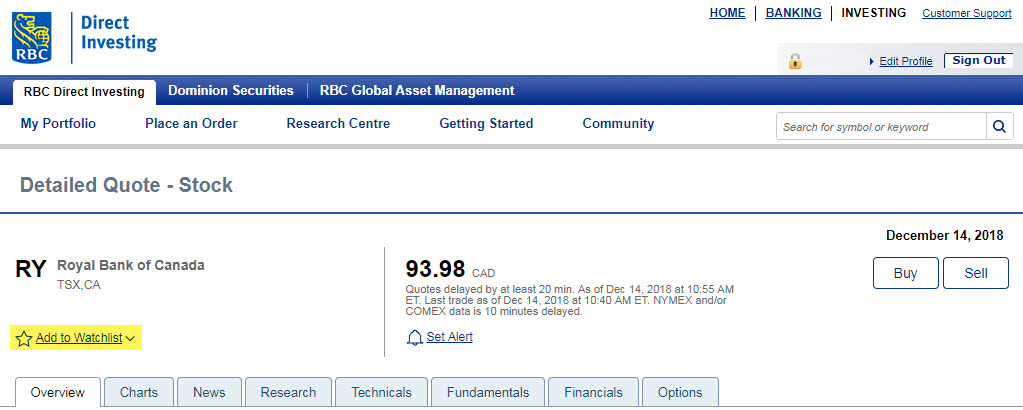1023x410 pixels.
Task: Click the Sign Out button
Action: (978, 61)
